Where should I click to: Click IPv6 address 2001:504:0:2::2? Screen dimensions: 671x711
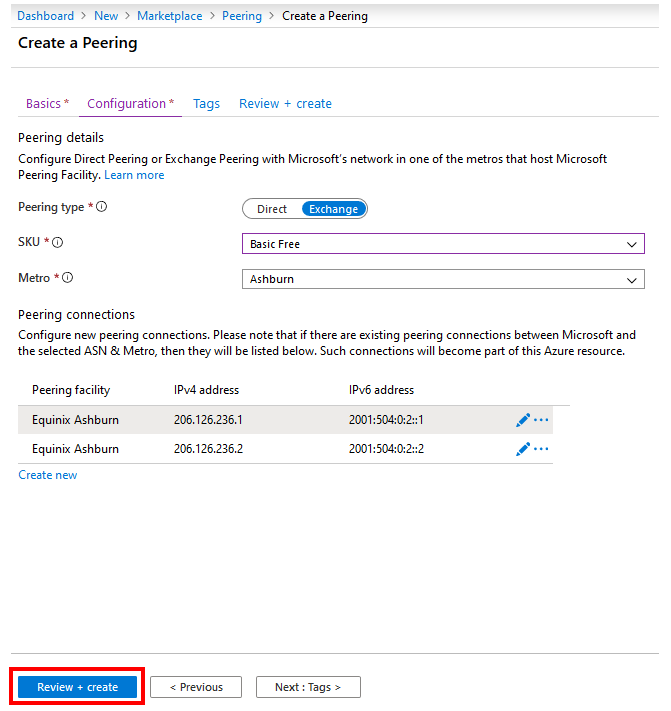pyautogui.click(x=386, y=449)
